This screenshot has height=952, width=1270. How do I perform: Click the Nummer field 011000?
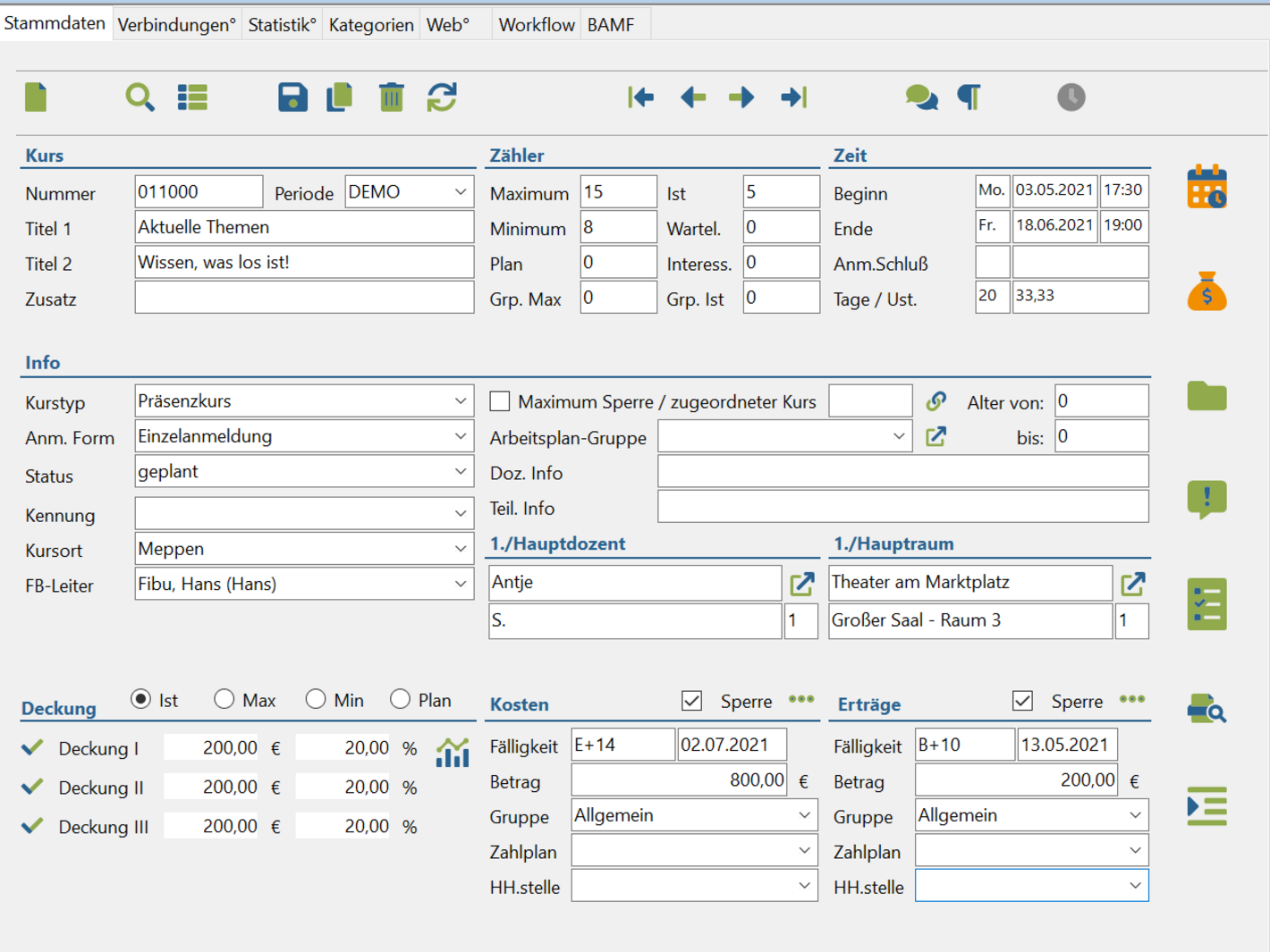199,191
